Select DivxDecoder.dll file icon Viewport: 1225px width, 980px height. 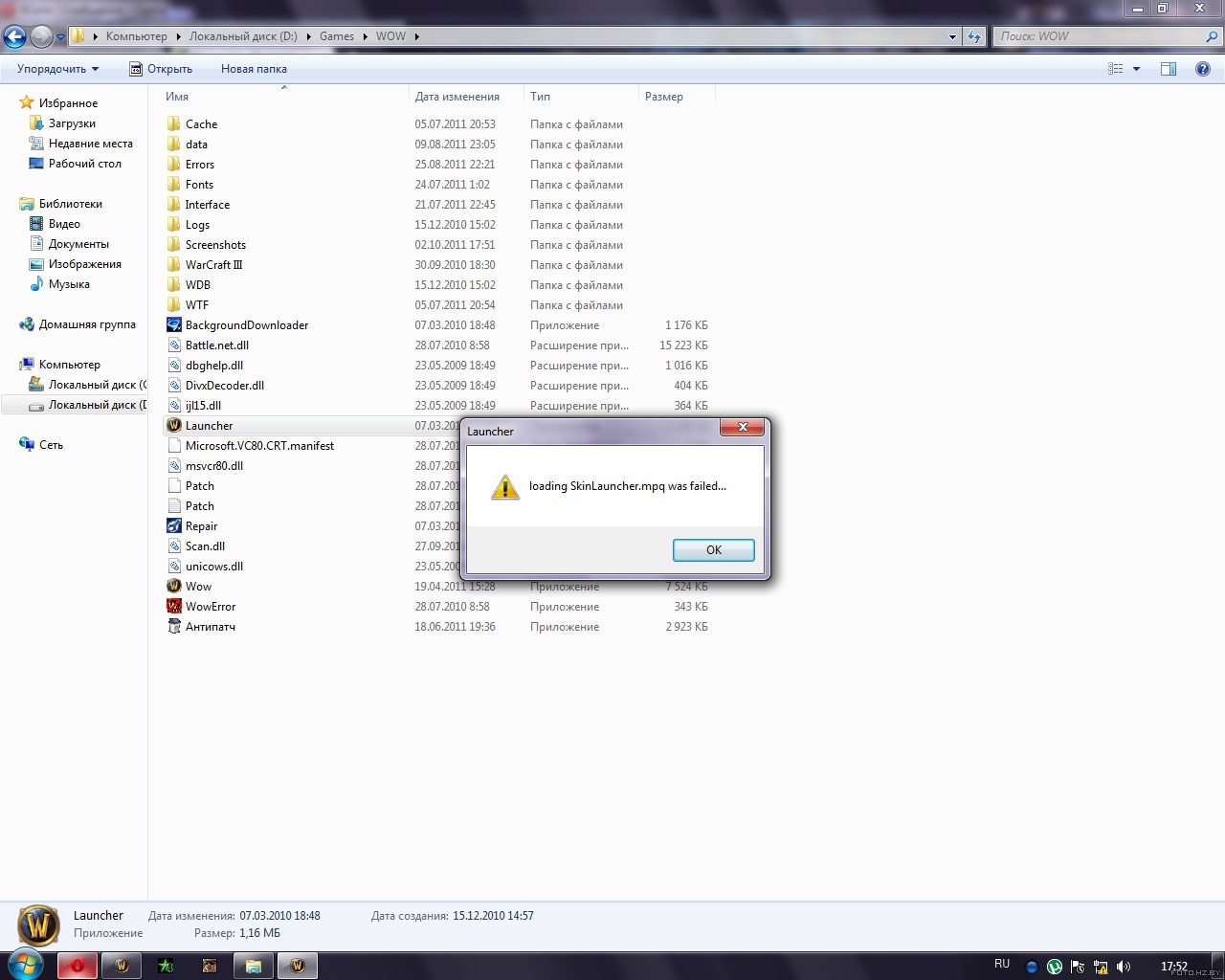tap(173, 385)
